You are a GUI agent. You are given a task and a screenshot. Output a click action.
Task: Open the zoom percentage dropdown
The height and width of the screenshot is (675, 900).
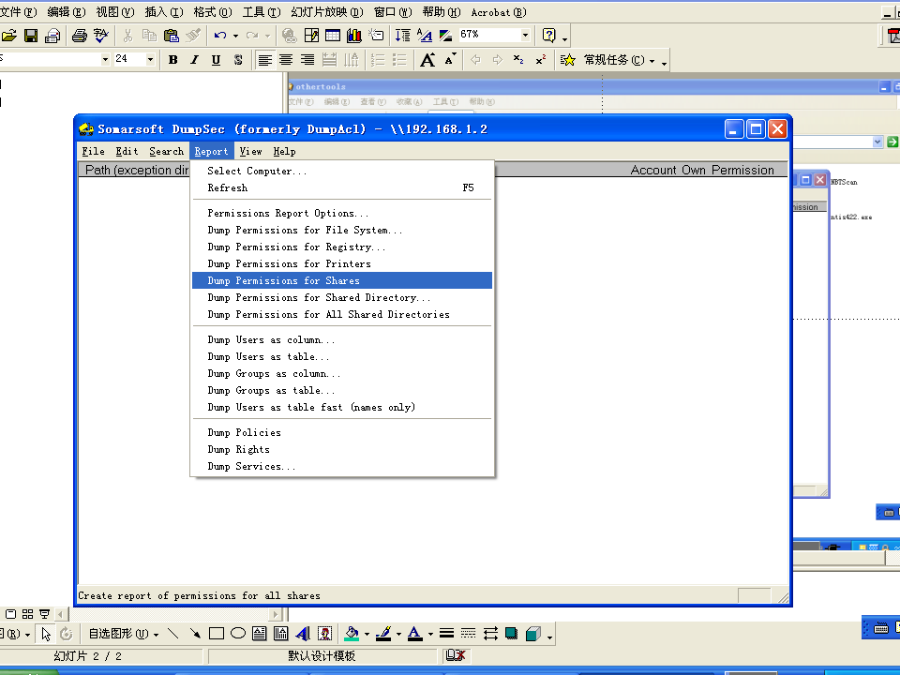(525, 35)
